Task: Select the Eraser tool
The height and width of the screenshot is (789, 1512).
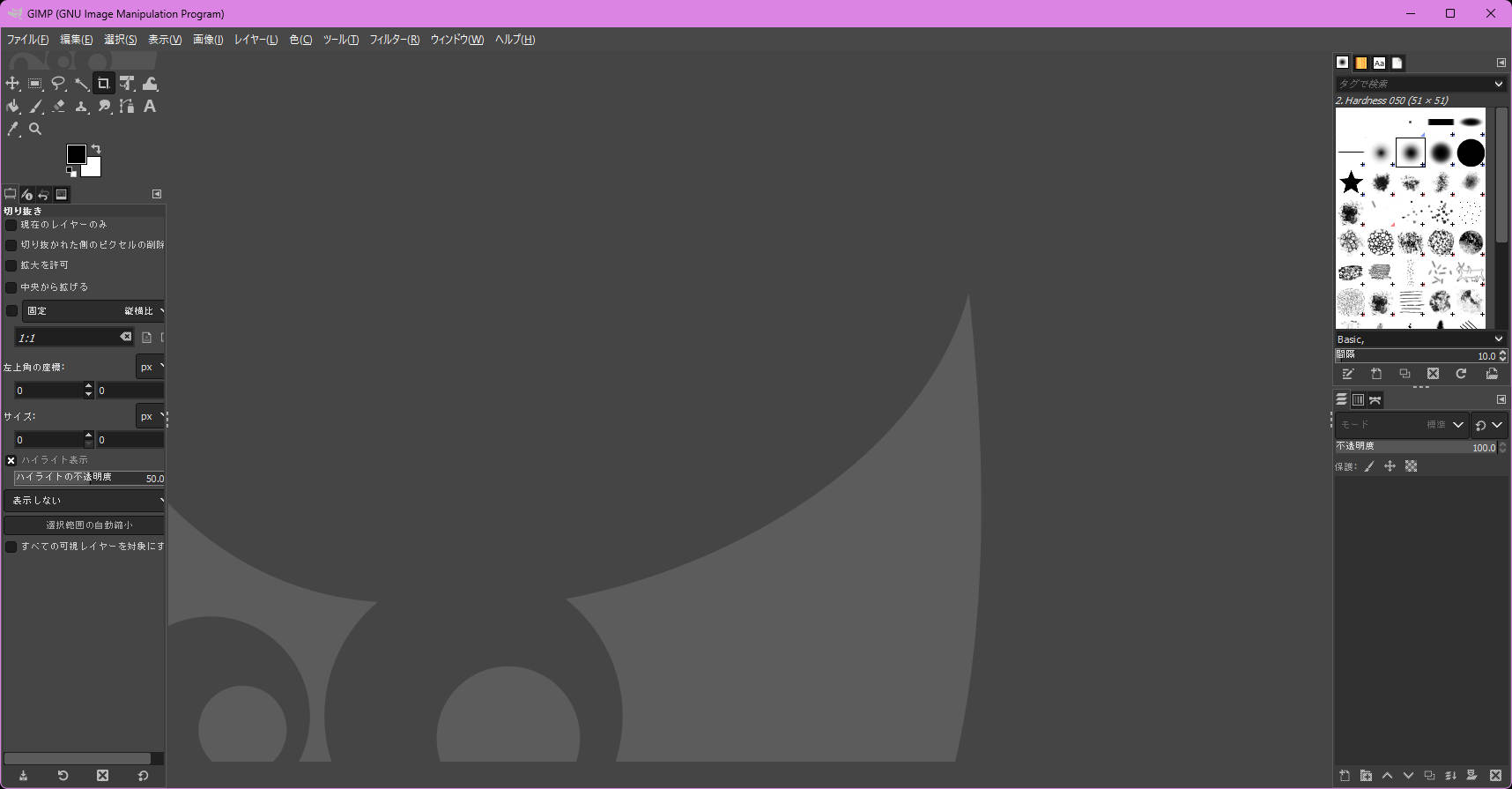Action: point(58,107)
